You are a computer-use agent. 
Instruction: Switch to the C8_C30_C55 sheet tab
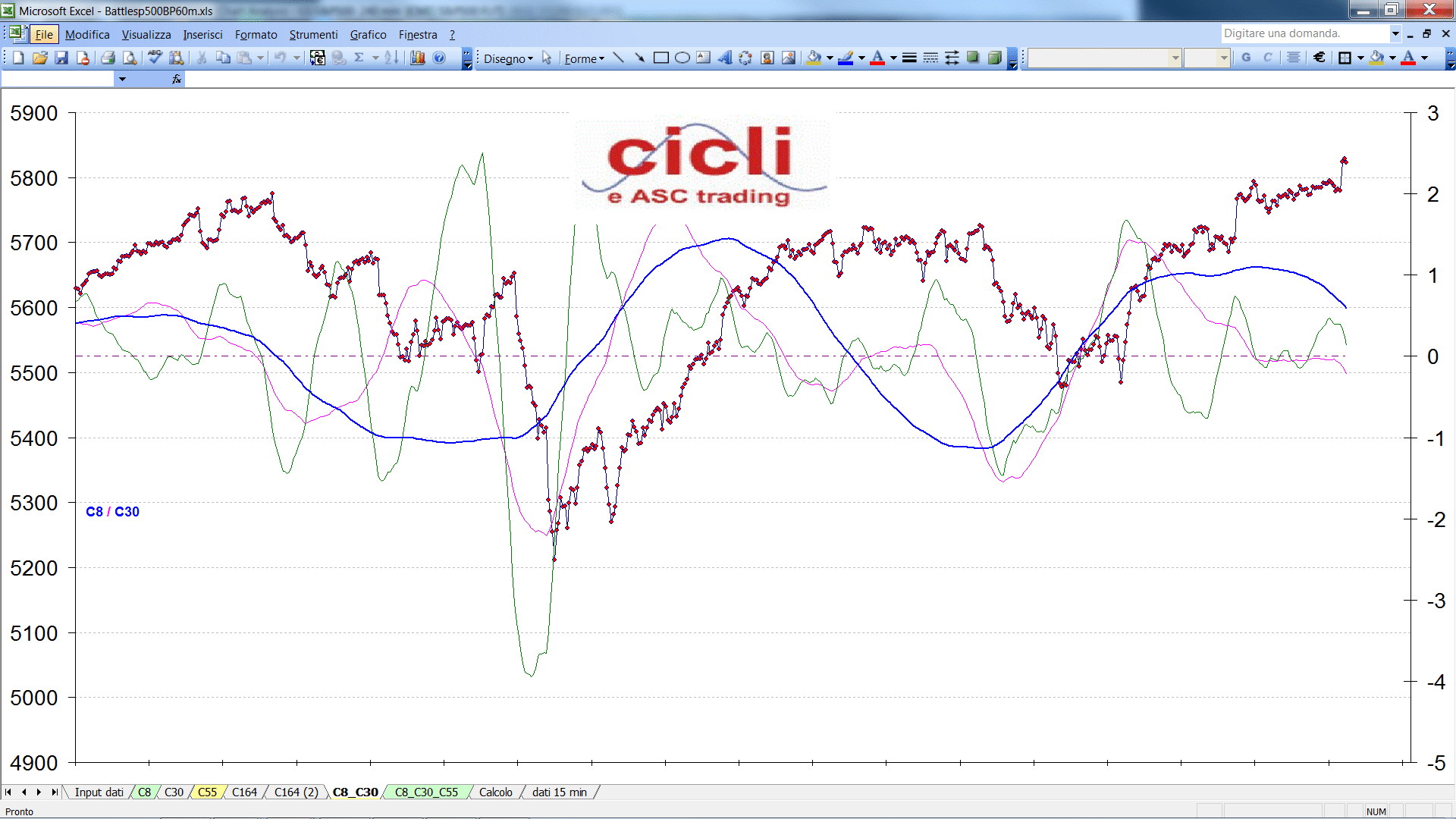pos(426,792)
